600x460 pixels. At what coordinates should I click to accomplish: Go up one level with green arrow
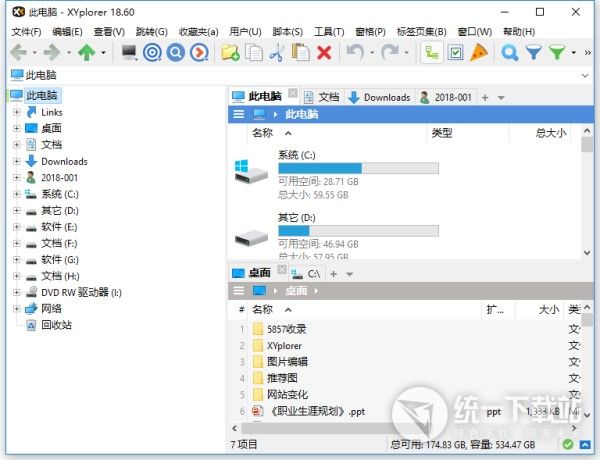click(x=86, y=52)
